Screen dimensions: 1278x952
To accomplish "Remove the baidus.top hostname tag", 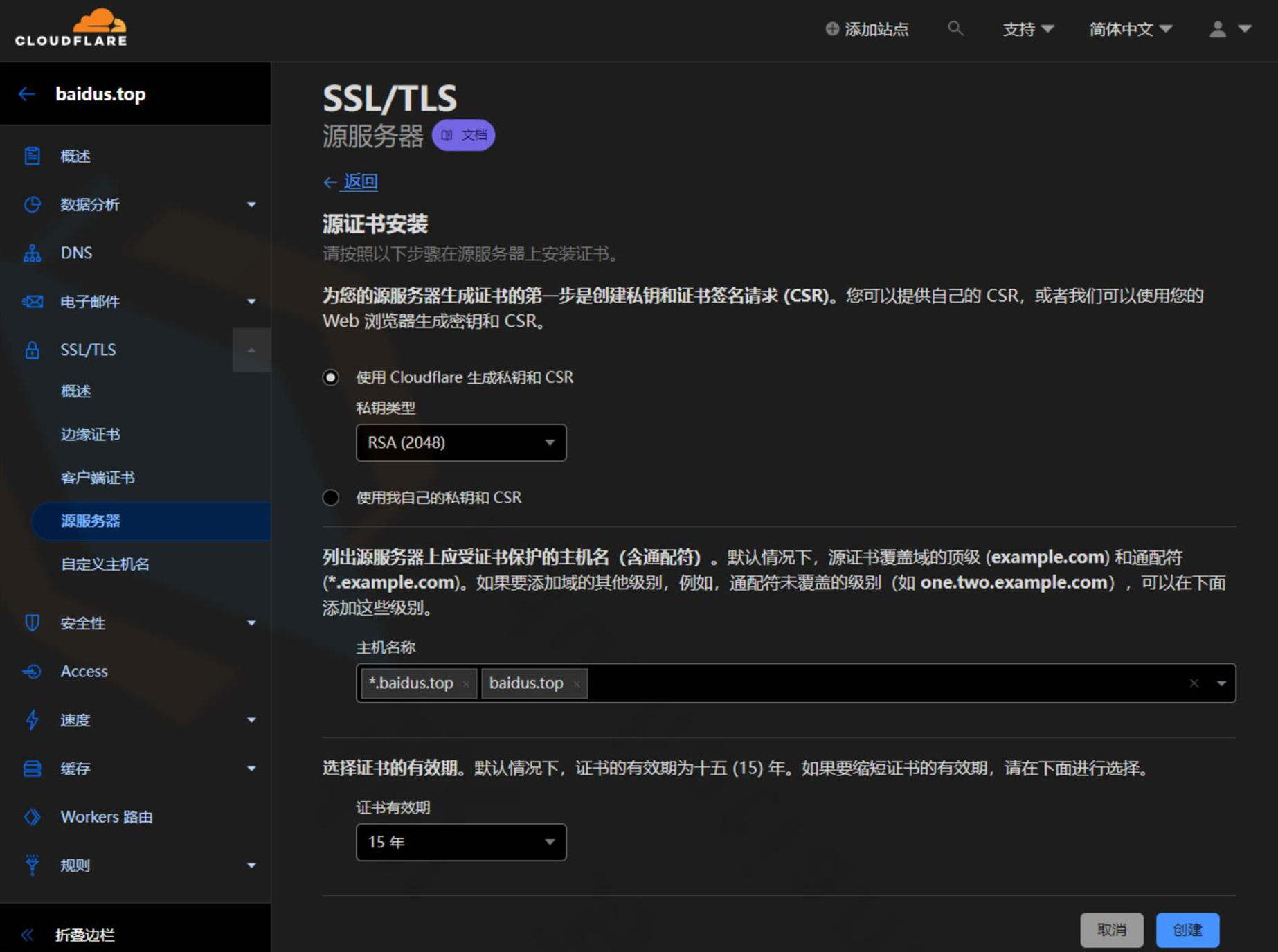I will 577,684.
